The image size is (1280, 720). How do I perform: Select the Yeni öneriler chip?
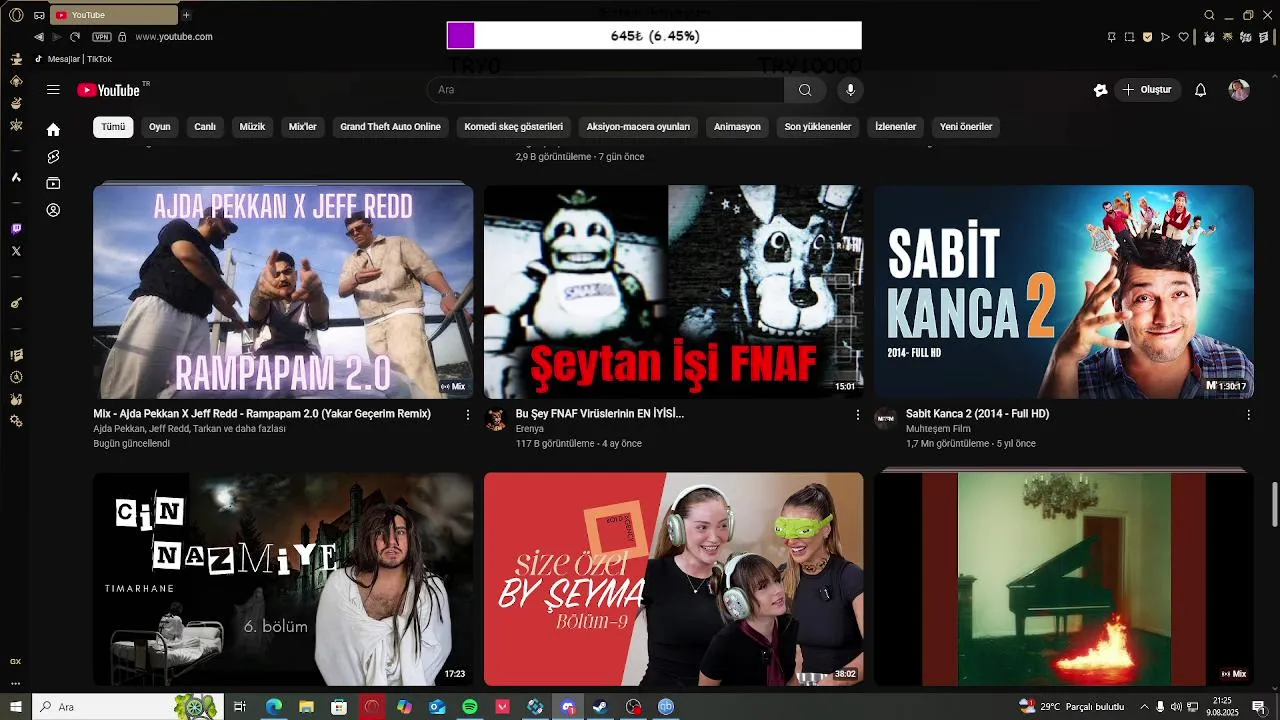[x=966, y=127]
